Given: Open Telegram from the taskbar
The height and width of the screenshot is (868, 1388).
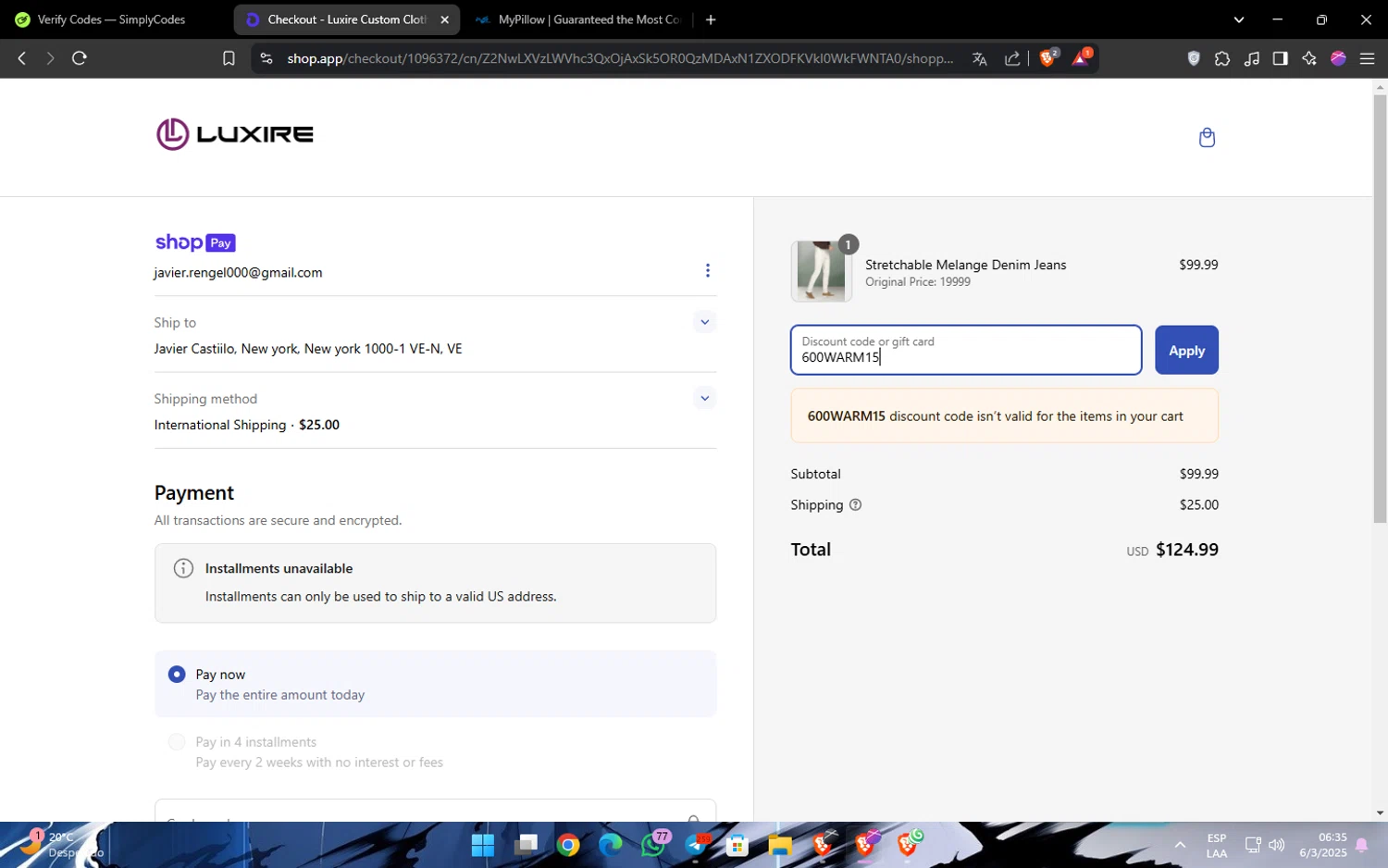Looking at the screenshot, I should click(x=697, y=844).
